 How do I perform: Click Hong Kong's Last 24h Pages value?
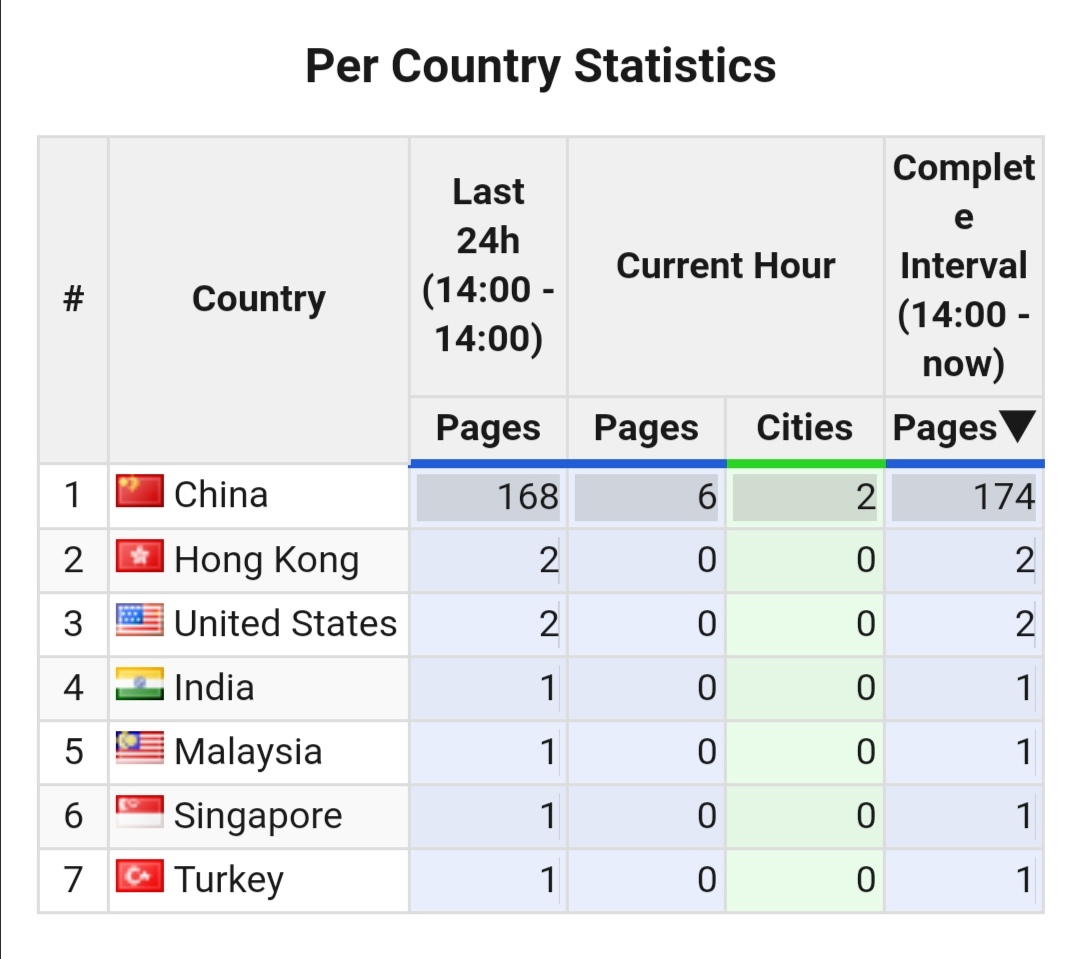[548, 559]
